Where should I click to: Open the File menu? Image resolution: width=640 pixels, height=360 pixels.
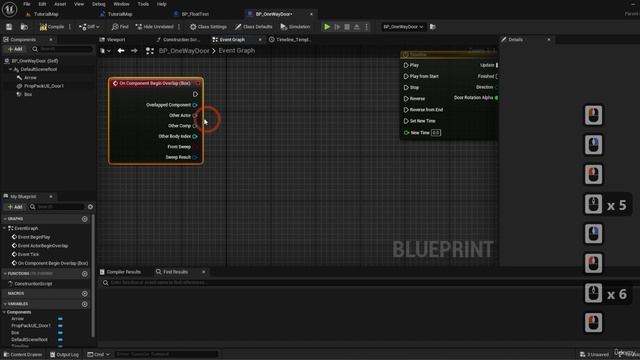coord(27,4)
